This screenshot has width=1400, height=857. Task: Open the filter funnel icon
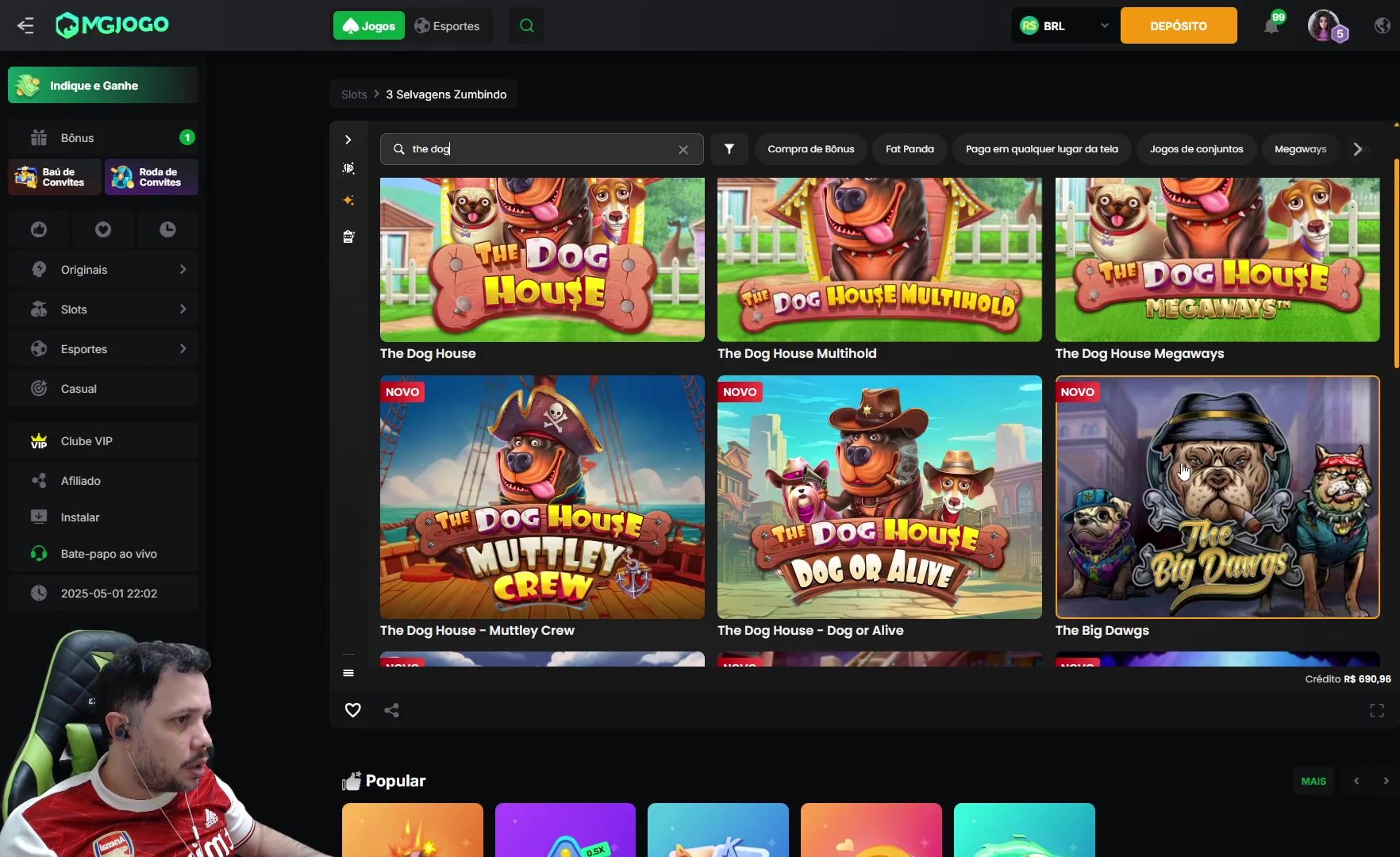[729, 149]
